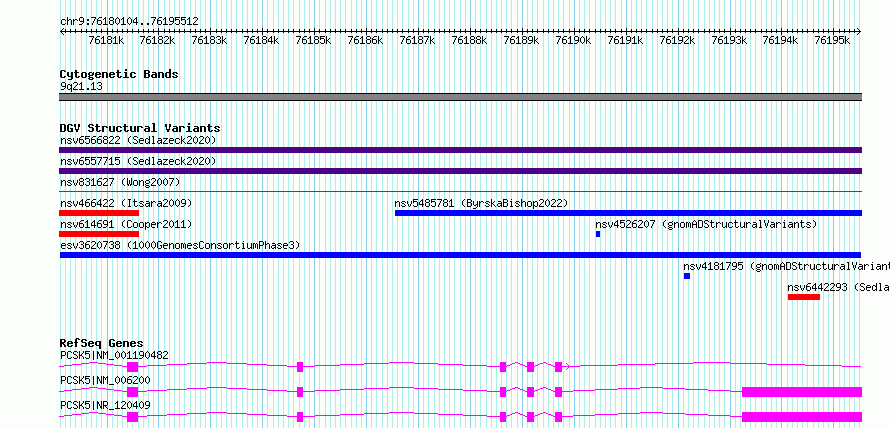Select the gray 9q21.13 cytogenetic band bar
Image resolution: width=890 pixels, height=428 pixels.
click(x=460, y=97)
